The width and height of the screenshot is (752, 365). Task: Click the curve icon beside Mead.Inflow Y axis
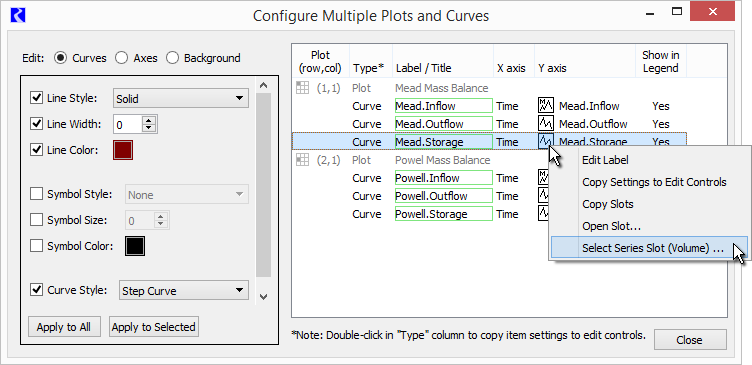[546, 106]
